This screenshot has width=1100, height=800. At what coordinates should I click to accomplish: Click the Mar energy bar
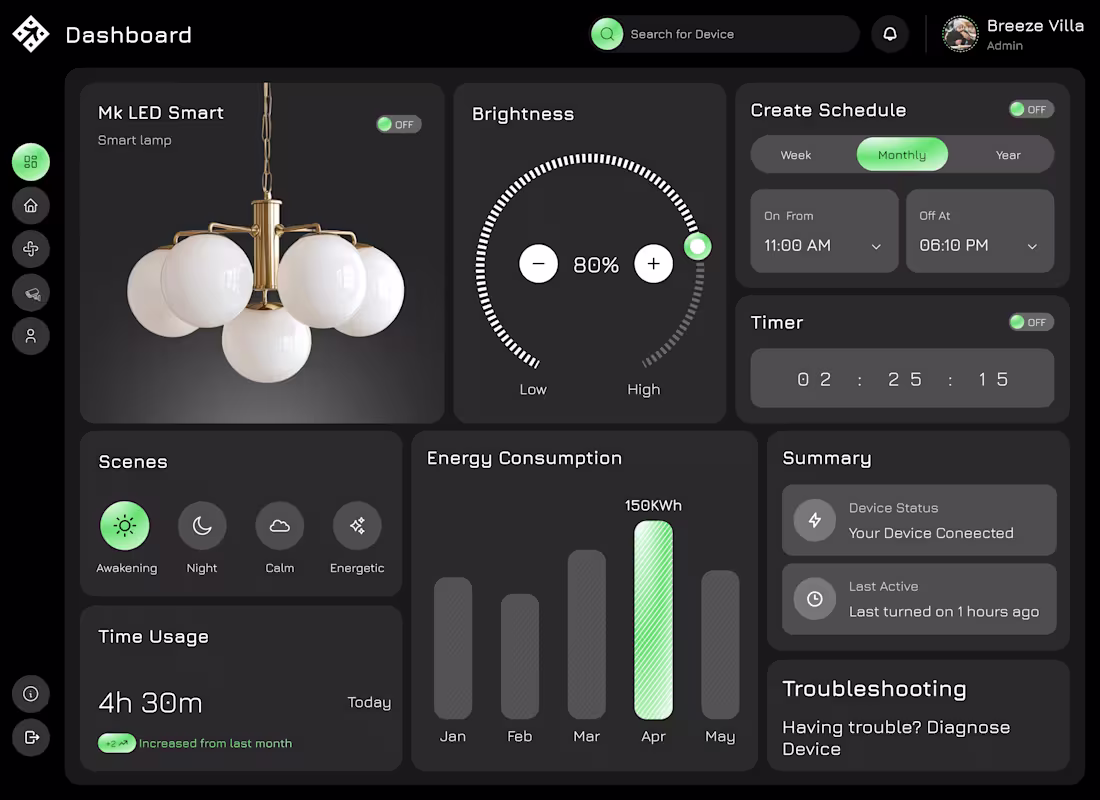tap(586, 634)
